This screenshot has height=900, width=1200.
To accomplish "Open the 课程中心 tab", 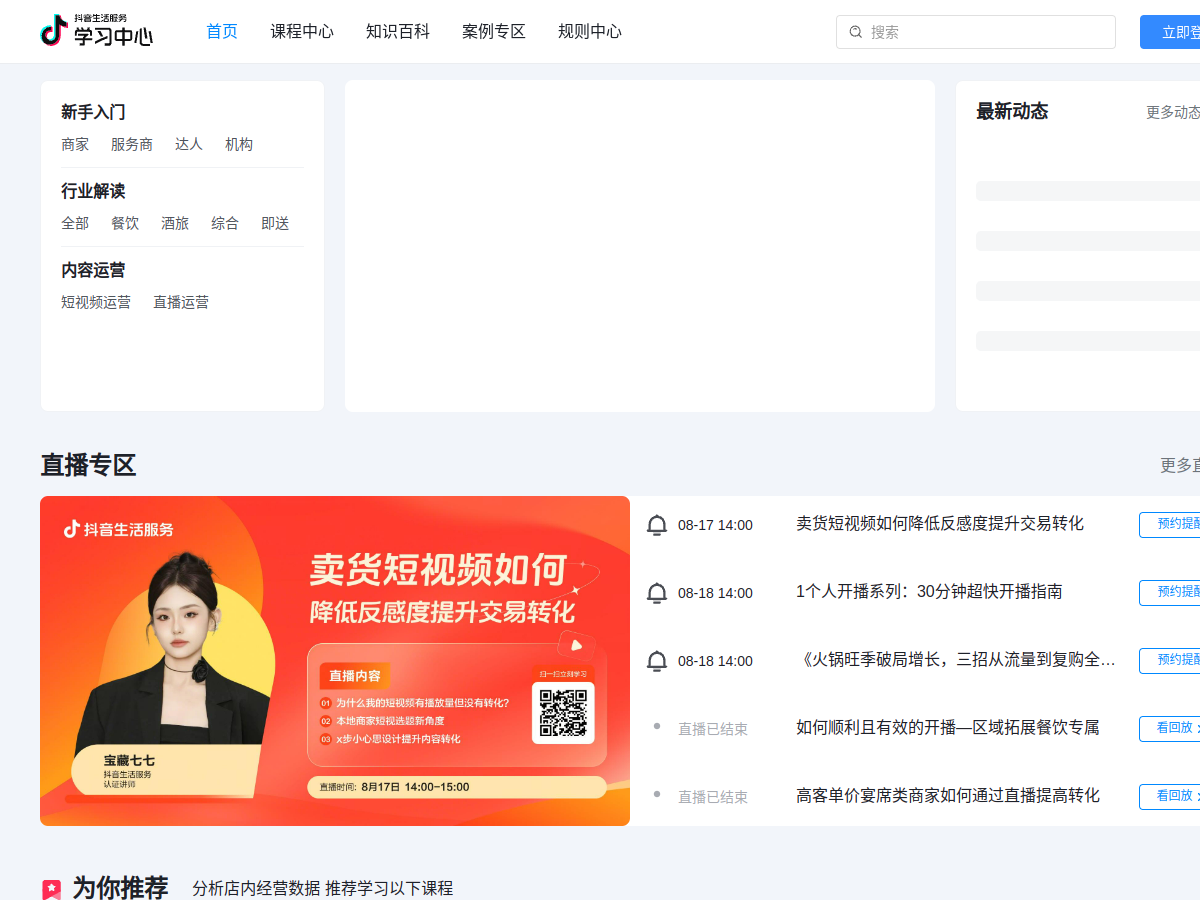I will coord(302,32).
